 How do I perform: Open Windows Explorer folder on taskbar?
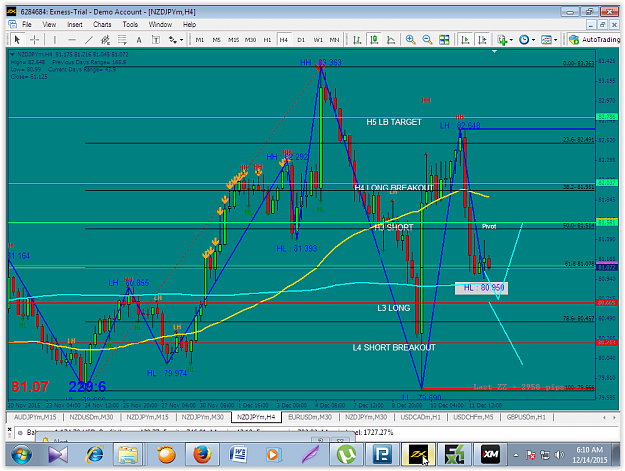point(128,454)
